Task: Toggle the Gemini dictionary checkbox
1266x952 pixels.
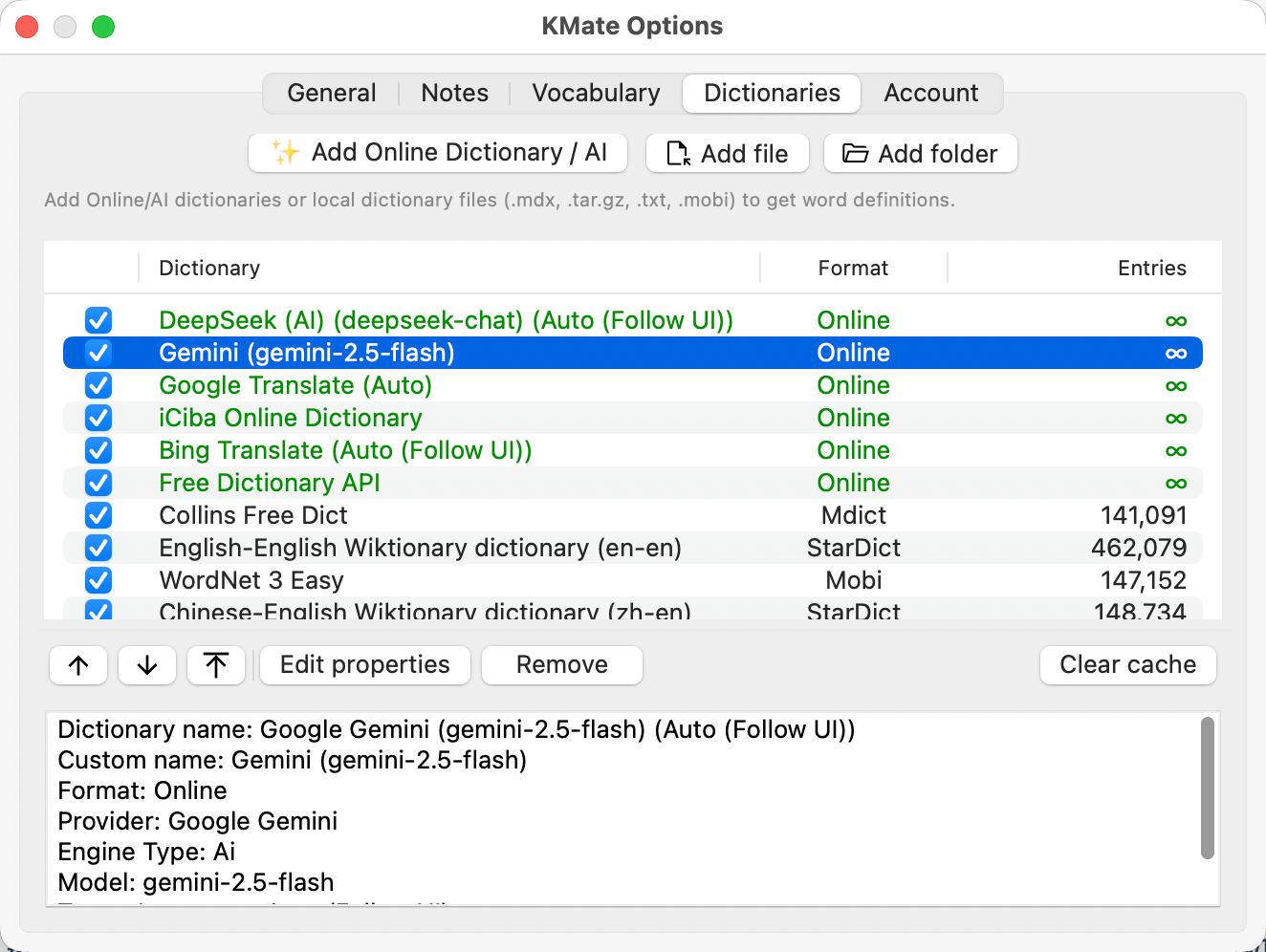Action: [x=98, y=353]
